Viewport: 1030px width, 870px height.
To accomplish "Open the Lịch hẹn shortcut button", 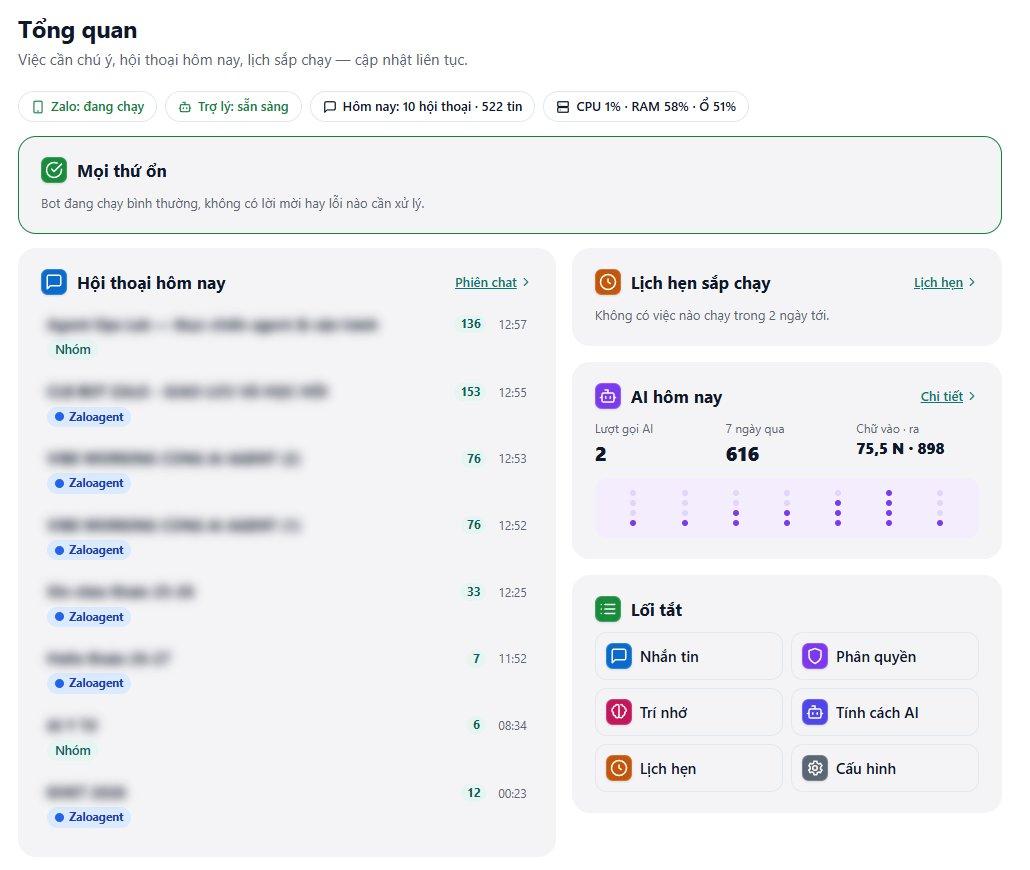I will [688, 768].
